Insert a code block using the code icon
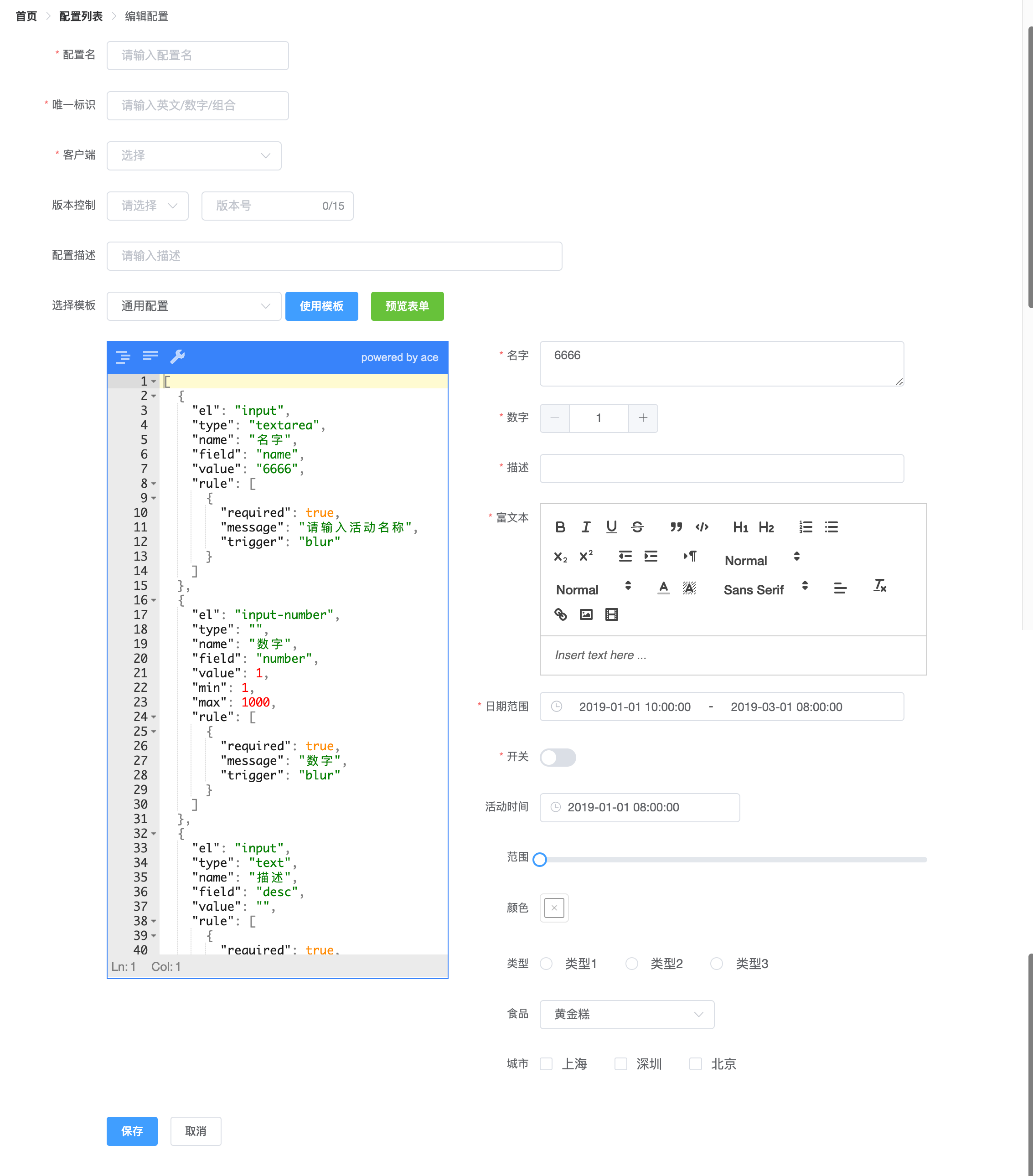Screen dimensions: 1033x1176 [x=702, y=526]
